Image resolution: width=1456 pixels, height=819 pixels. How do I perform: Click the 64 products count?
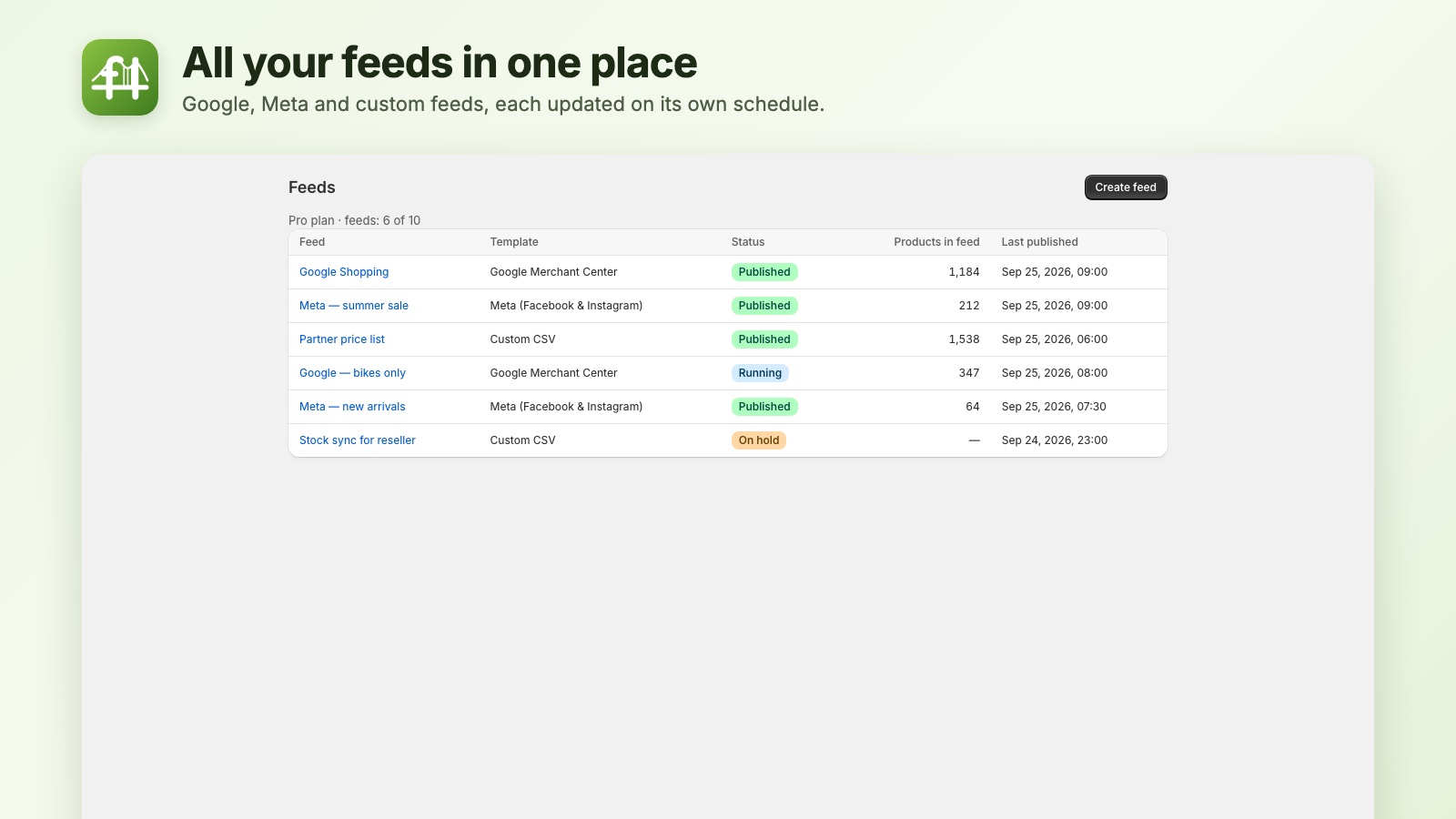[x=973, y=407]
